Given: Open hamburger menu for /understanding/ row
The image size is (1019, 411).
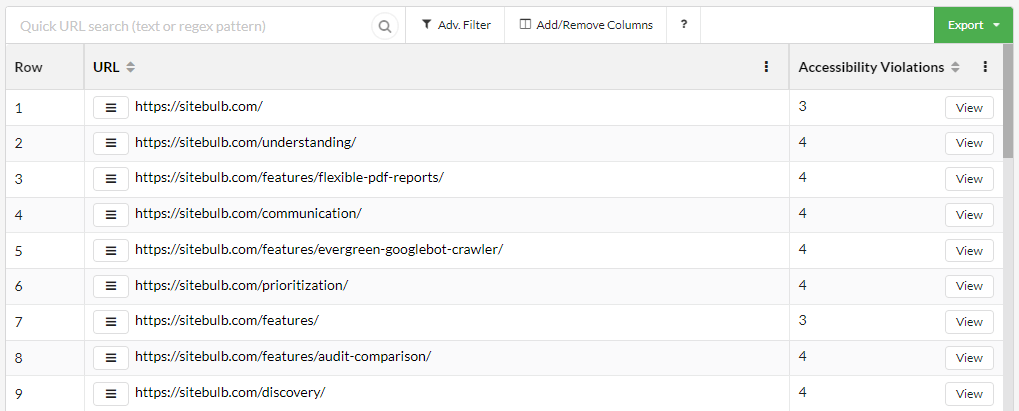Looking at the screenshot, I should coord(111,143).
